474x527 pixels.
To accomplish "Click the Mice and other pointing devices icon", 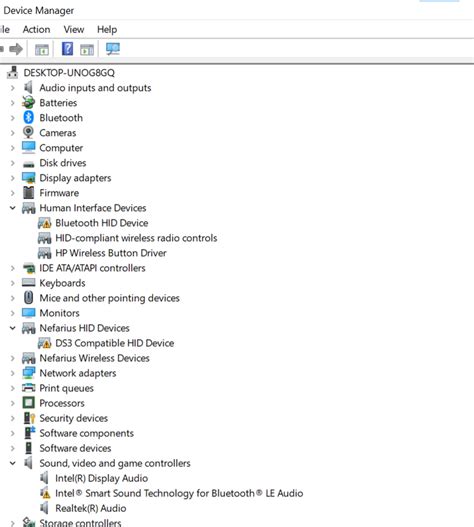I will [x=28, y=298].
